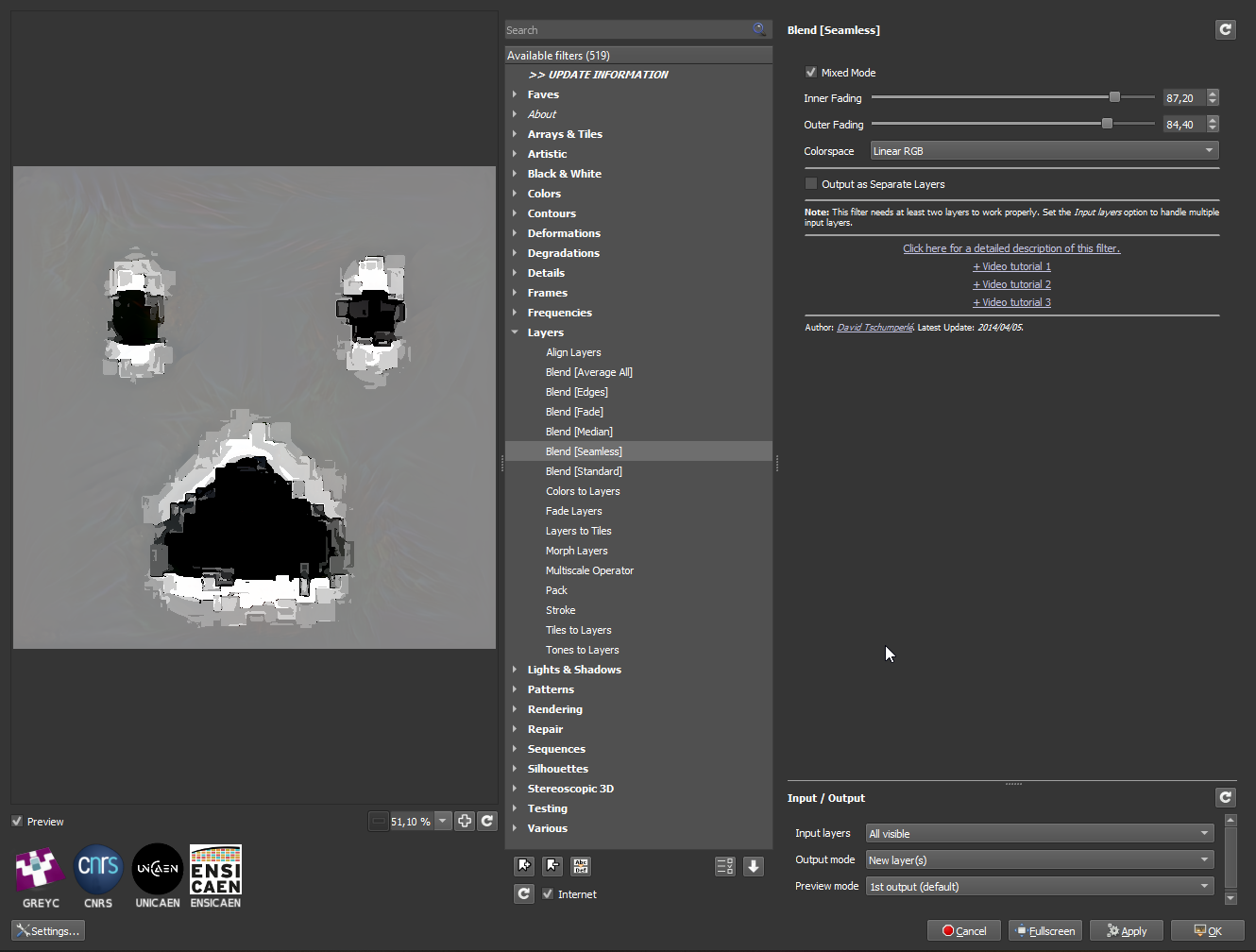Decrease the Outer Fading value using down arrow
This screenshot has height=952, width=1256.
point(1213,128)
